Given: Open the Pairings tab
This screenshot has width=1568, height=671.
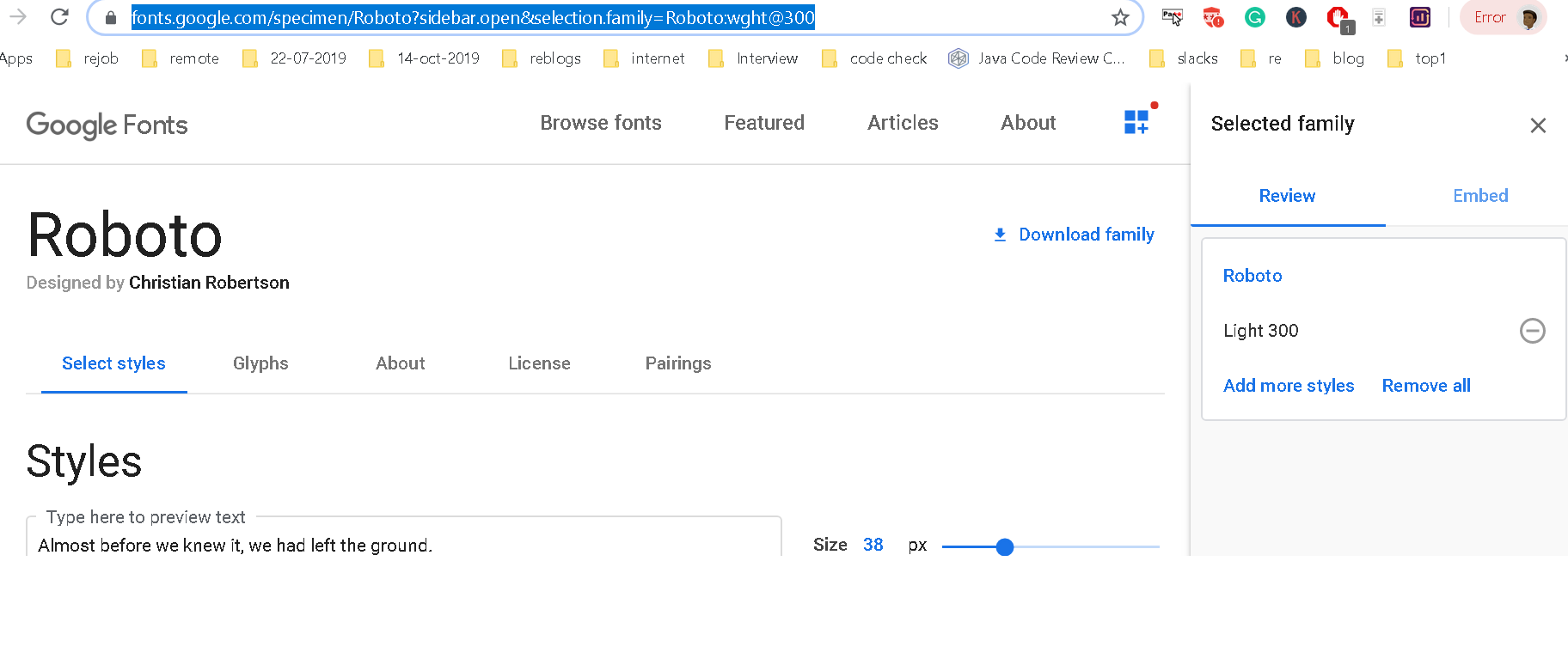Looking at the screenshot, I should tap(678, 363).
